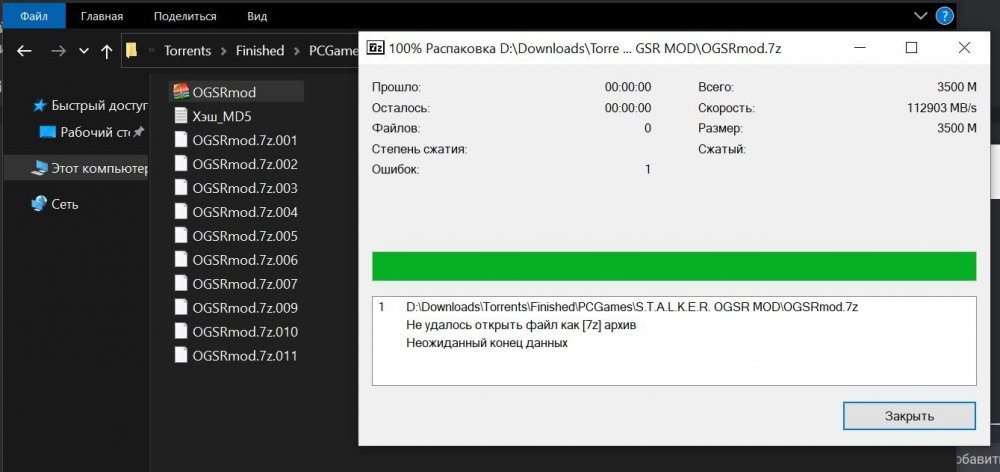Viewport: 1000px width, 472px height.
Task: Expand the ribbon with top-right chevron
Action: (921, 16)
